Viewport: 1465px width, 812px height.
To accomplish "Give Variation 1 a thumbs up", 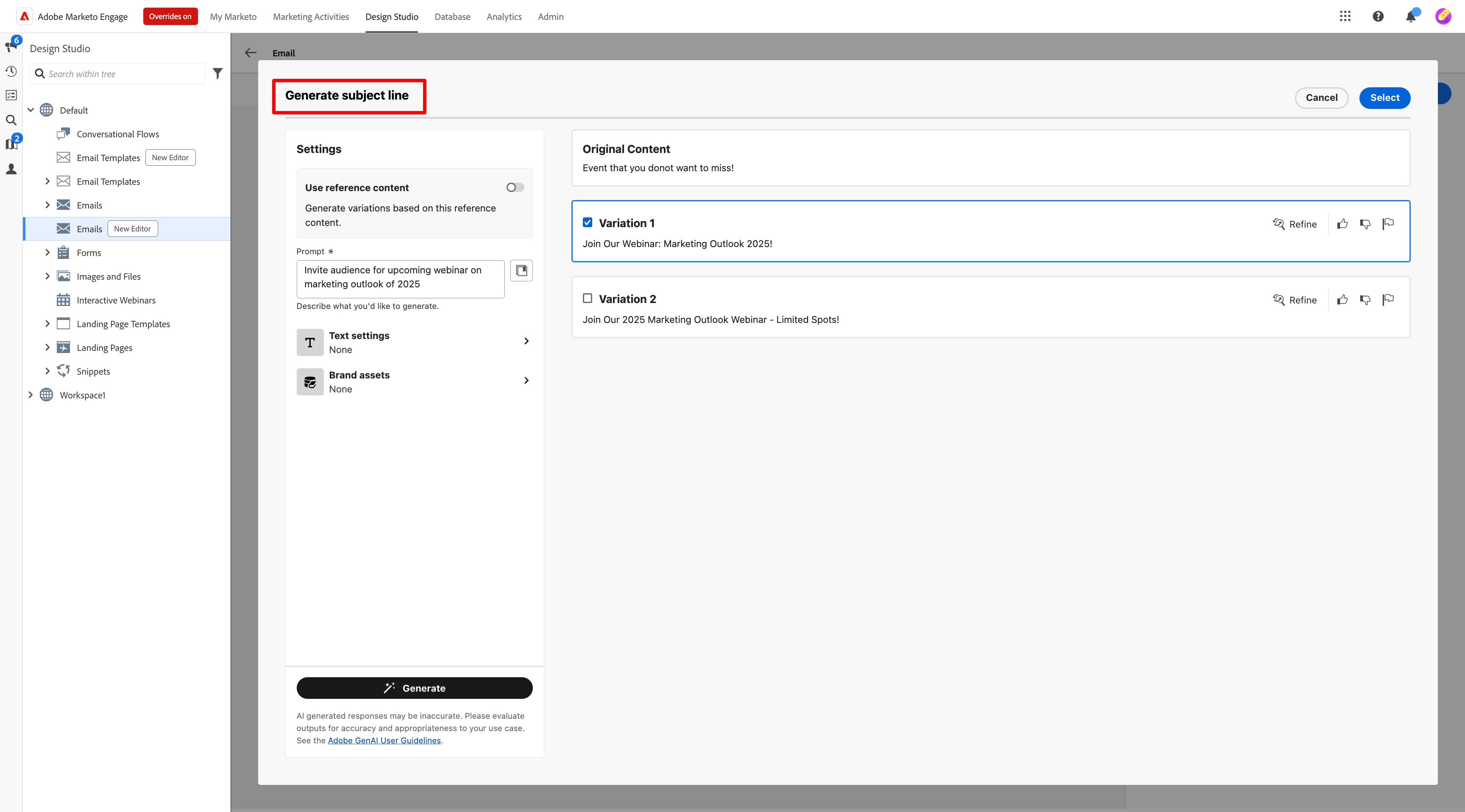I will (x=1342, y=223).
